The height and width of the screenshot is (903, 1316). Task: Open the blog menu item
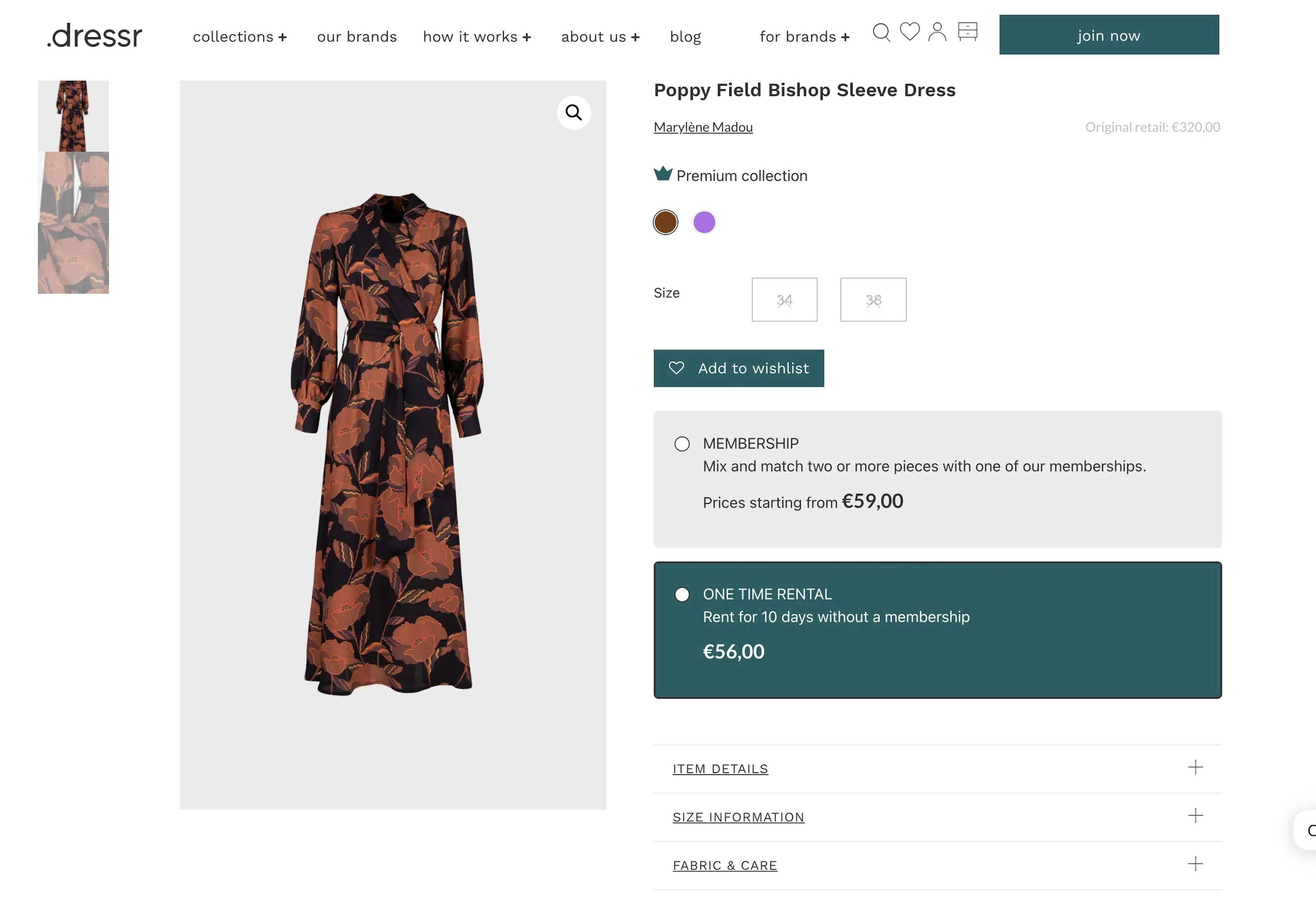pos(685,37)
